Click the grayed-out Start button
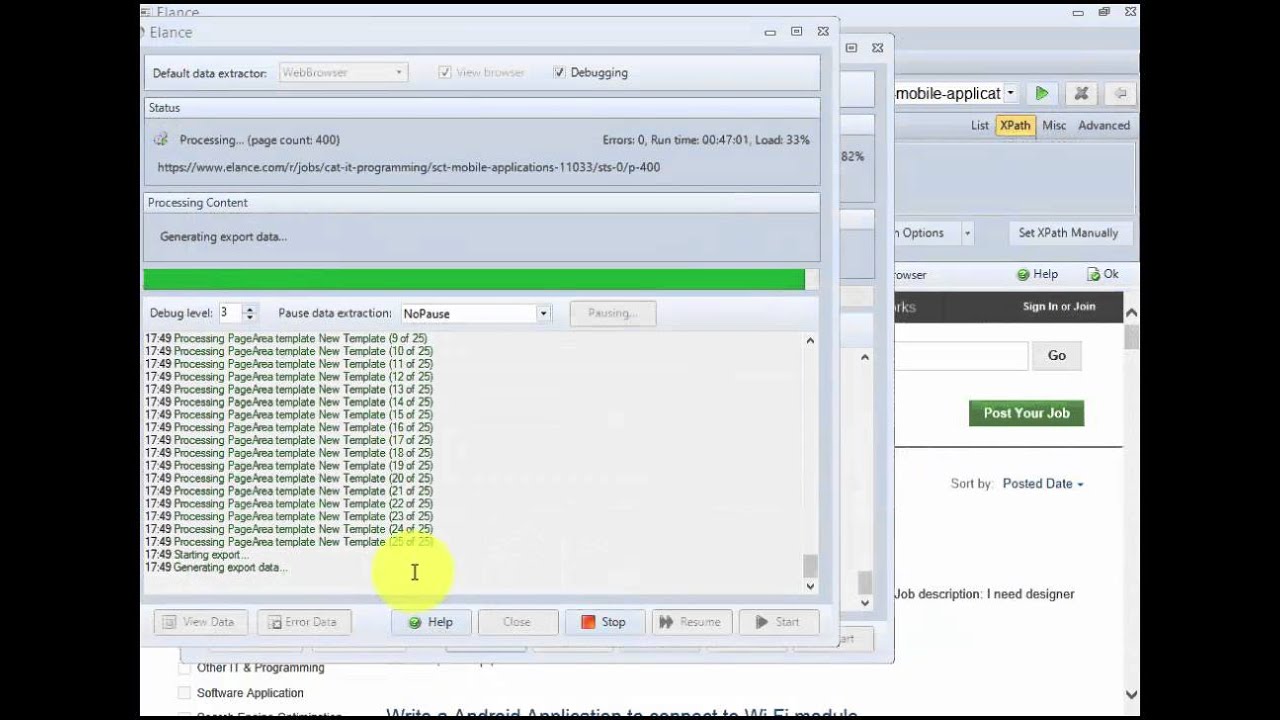The image size is (1280, 720). click(778, 622)
